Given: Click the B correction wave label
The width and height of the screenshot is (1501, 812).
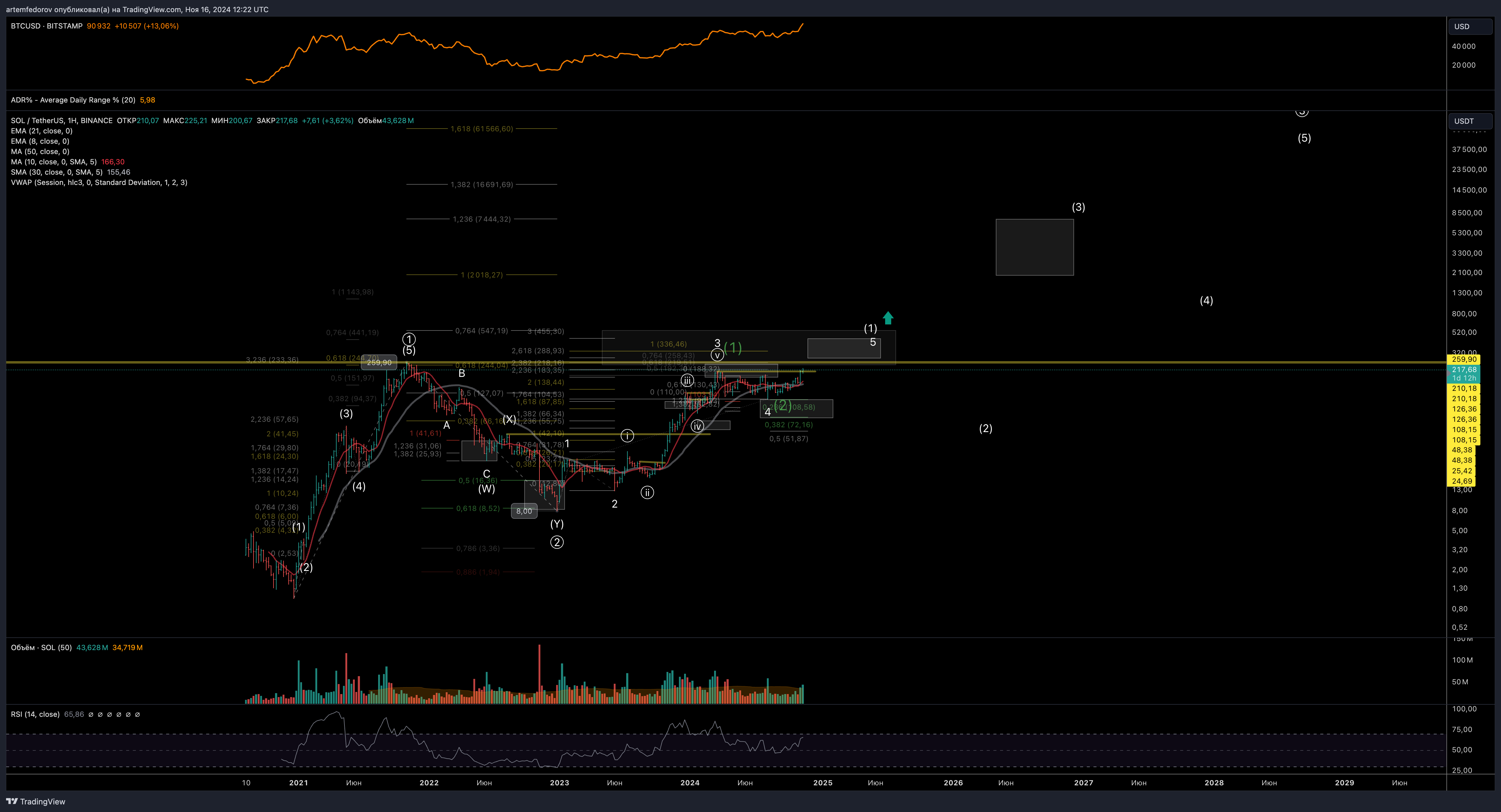Looking at the screenshot, I should coord(462,373).
